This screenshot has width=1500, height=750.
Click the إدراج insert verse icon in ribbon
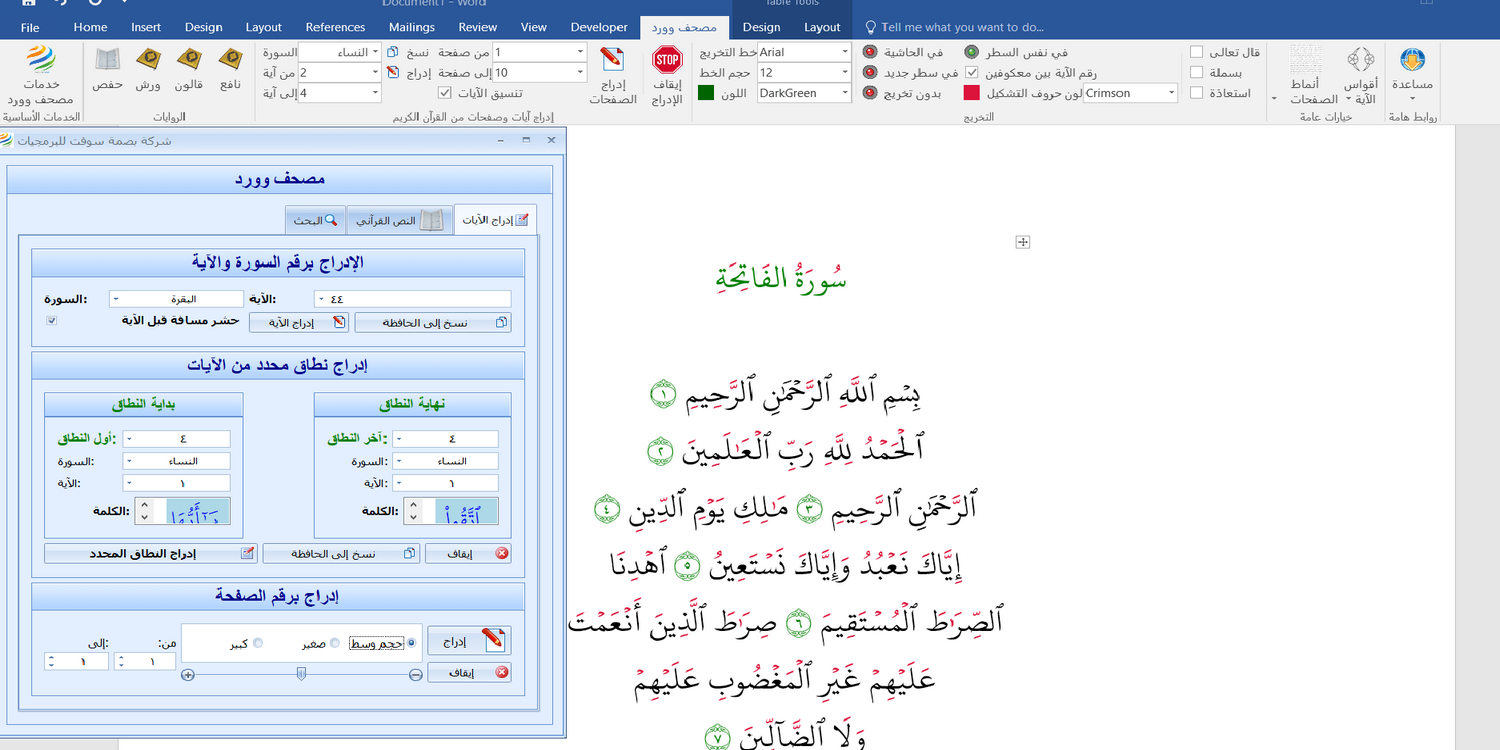click(x=393, y=72)
